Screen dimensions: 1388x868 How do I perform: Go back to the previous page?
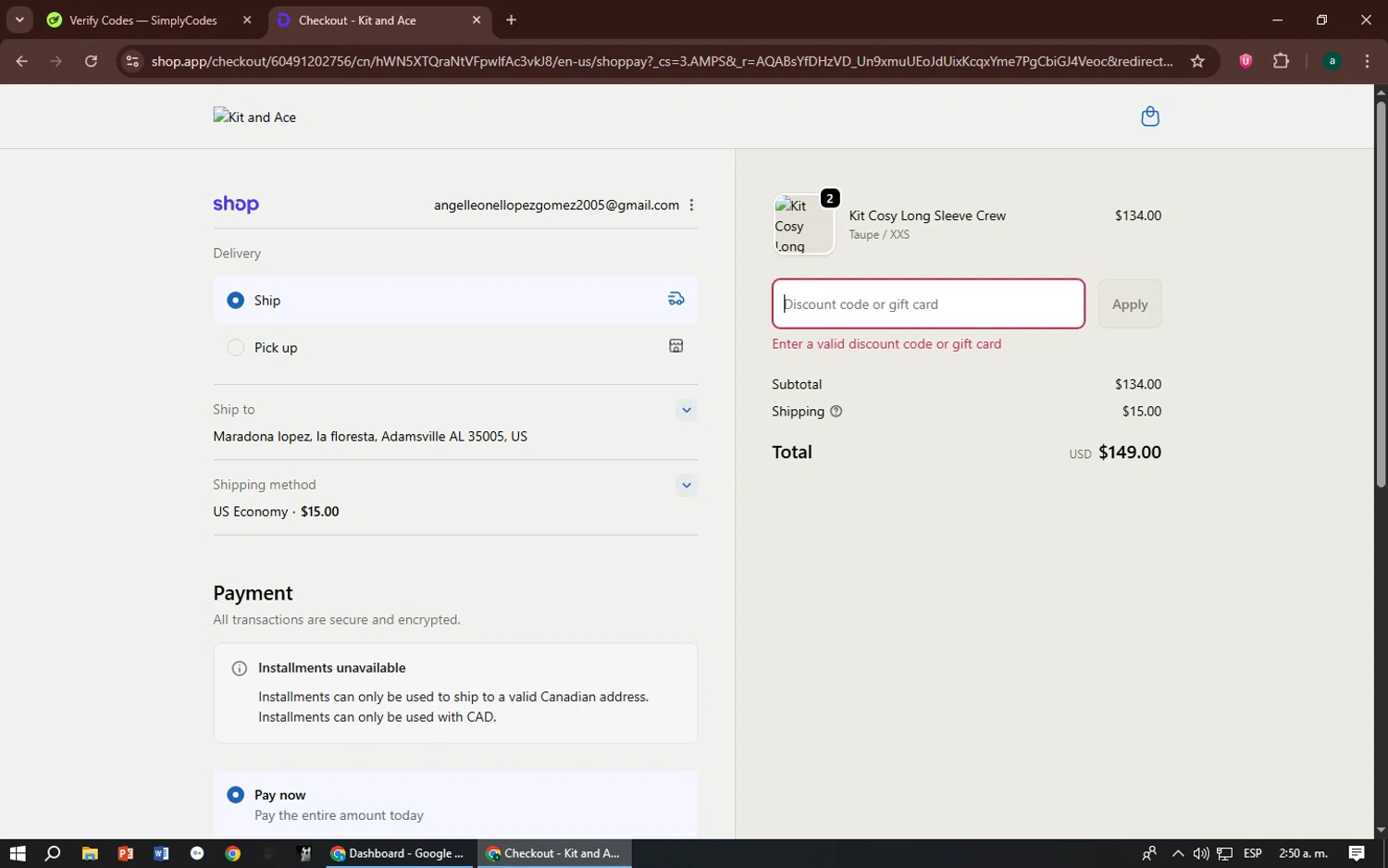click(x=22, y=61)
